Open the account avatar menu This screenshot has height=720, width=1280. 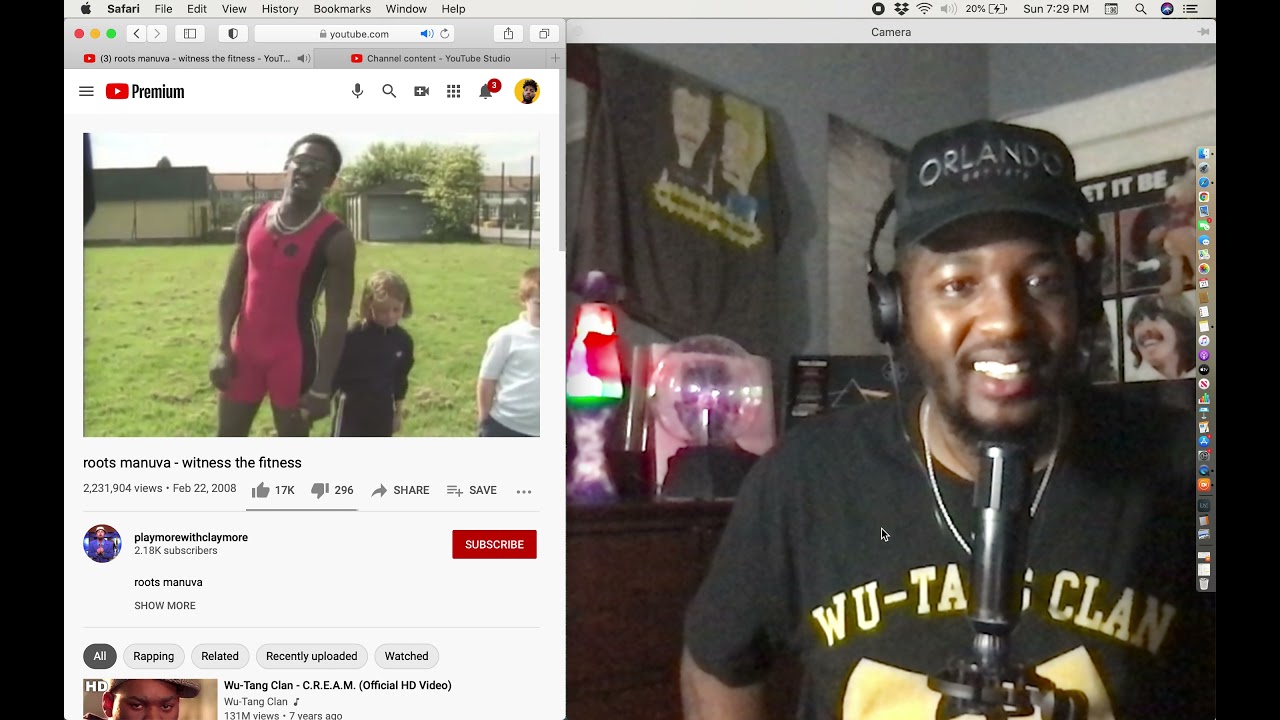(527, 91)
